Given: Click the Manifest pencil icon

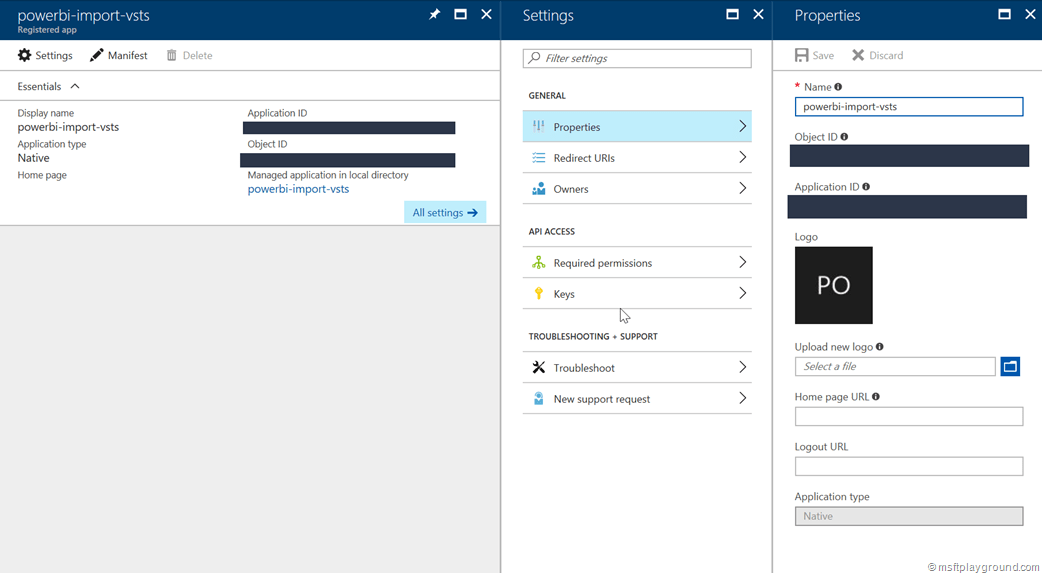Looking at the screenshot, I should 97,55.
